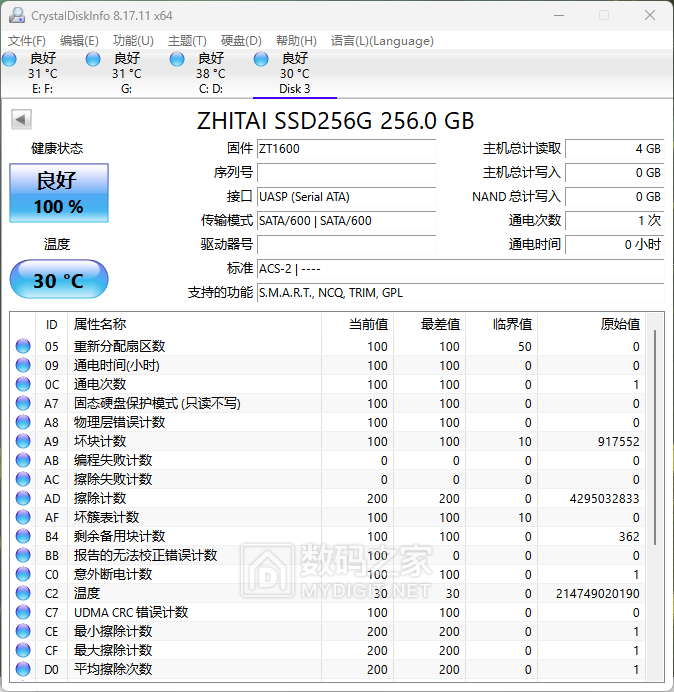The image size is (674, 692).
Task: Click the 通电时间 value 0 小时
Action: tap(615, 244)
